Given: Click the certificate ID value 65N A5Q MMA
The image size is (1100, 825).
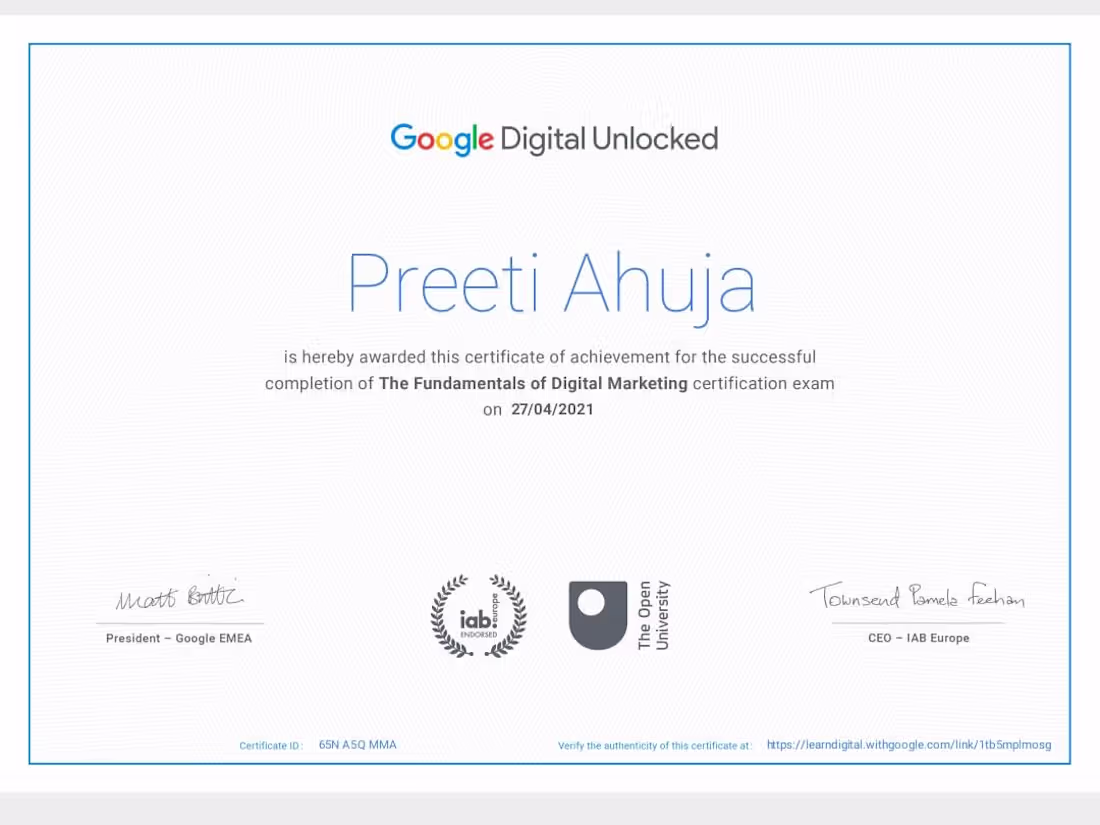Looking at the screenshot, I should tap(358, 744).
